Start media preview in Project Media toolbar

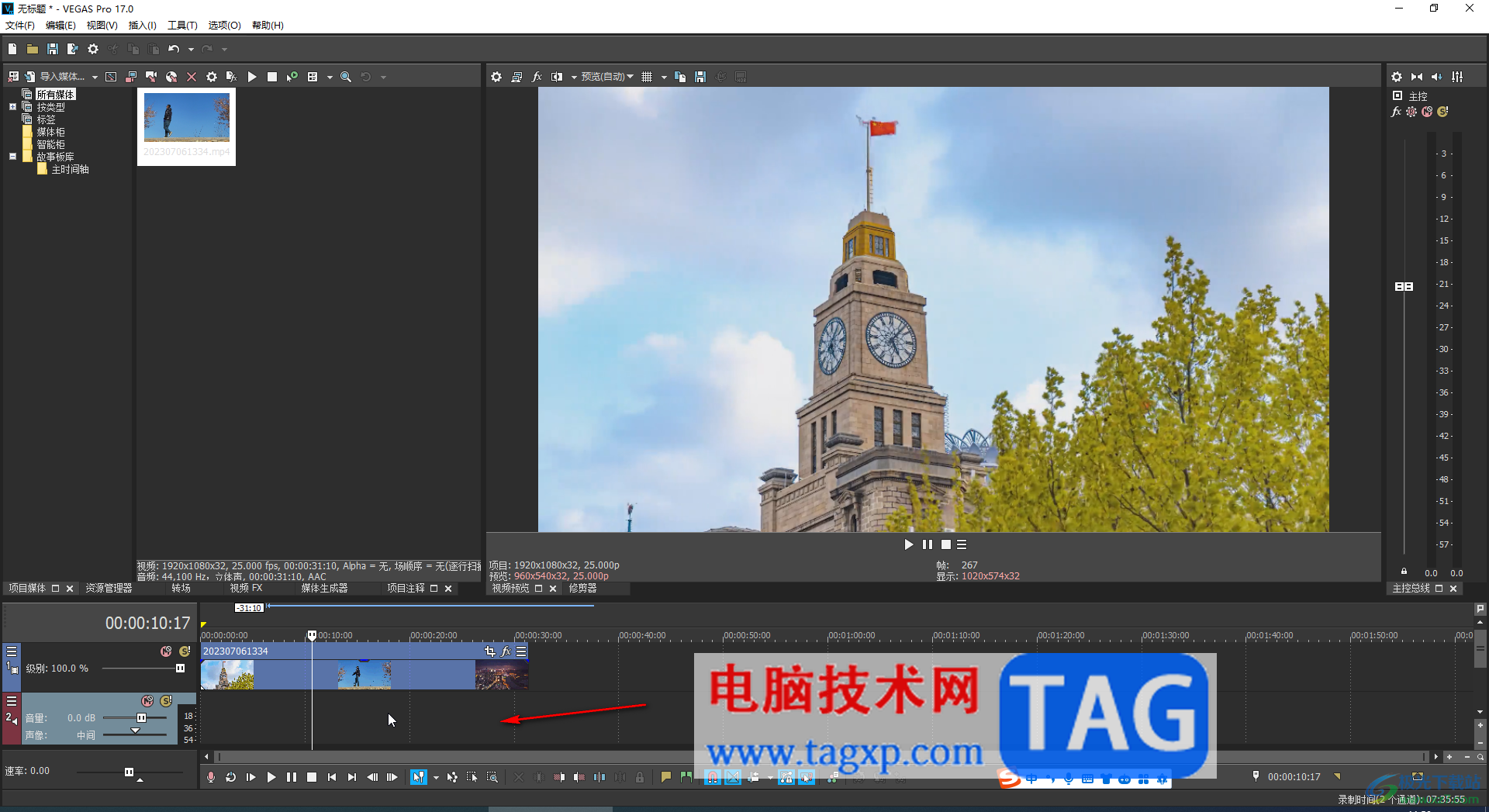click(x=252, y=77)
